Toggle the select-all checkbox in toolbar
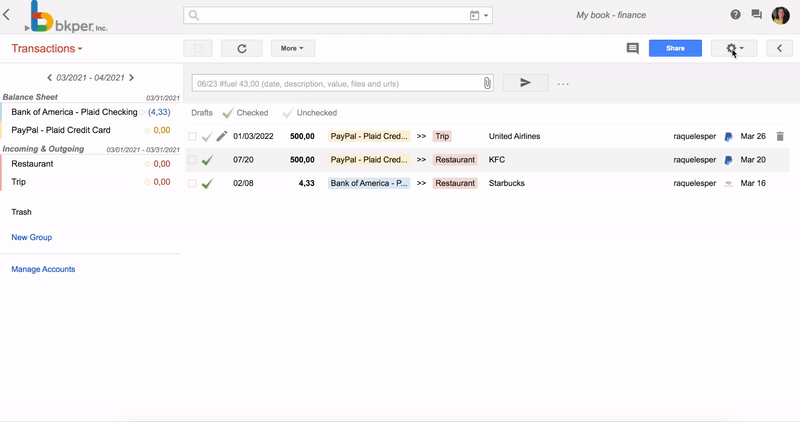Viewport: 800px width, 422px height. pos(198,48)
